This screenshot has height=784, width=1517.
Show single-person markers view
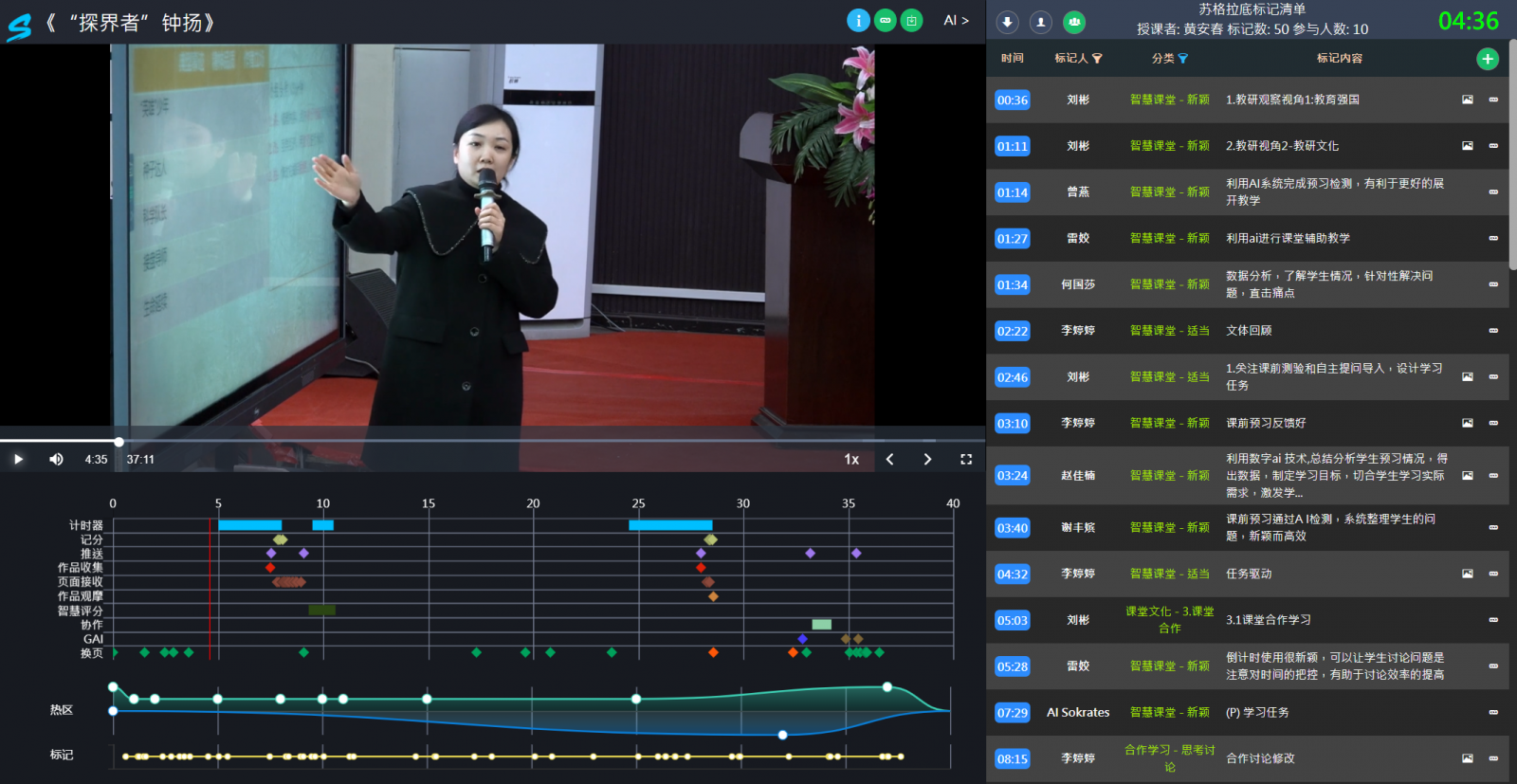(1041, 22)
